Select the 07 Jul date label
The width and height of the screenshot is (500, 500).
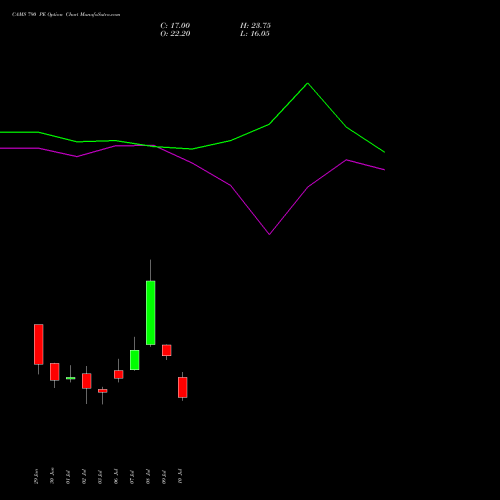pos(132,477)
